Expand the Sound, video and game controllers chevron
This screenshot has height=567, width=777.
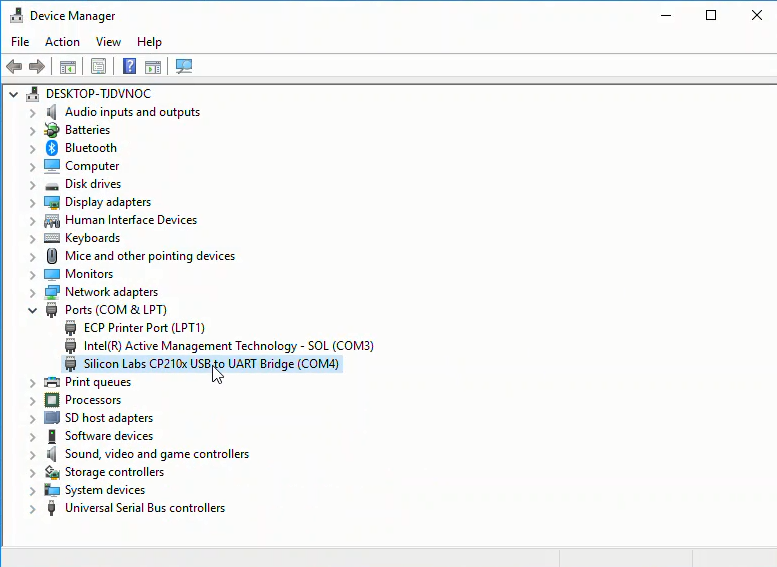(x=33, y=455)
